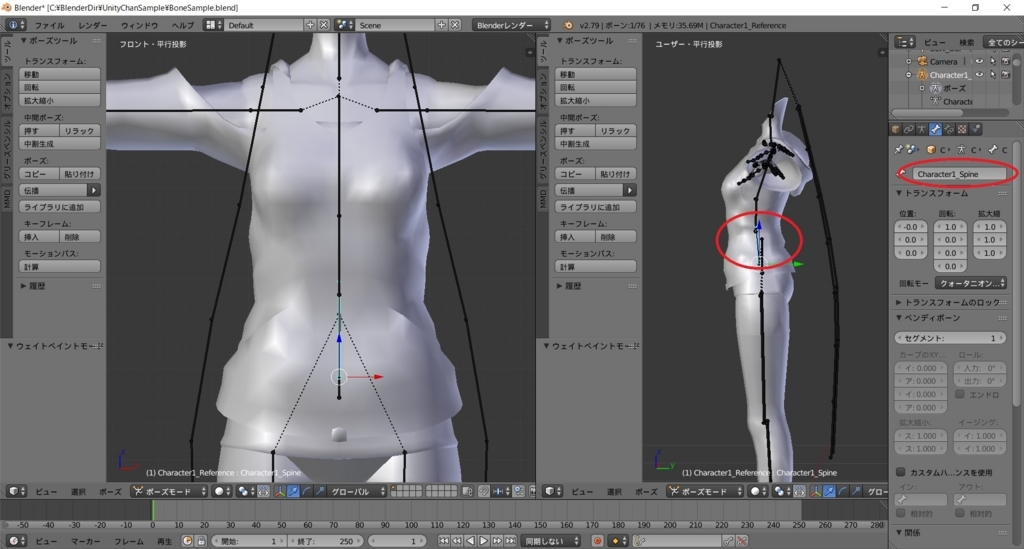Open pivot point selector in left viewport
This screenshot has height=549, width=1024.
point(246,492)
